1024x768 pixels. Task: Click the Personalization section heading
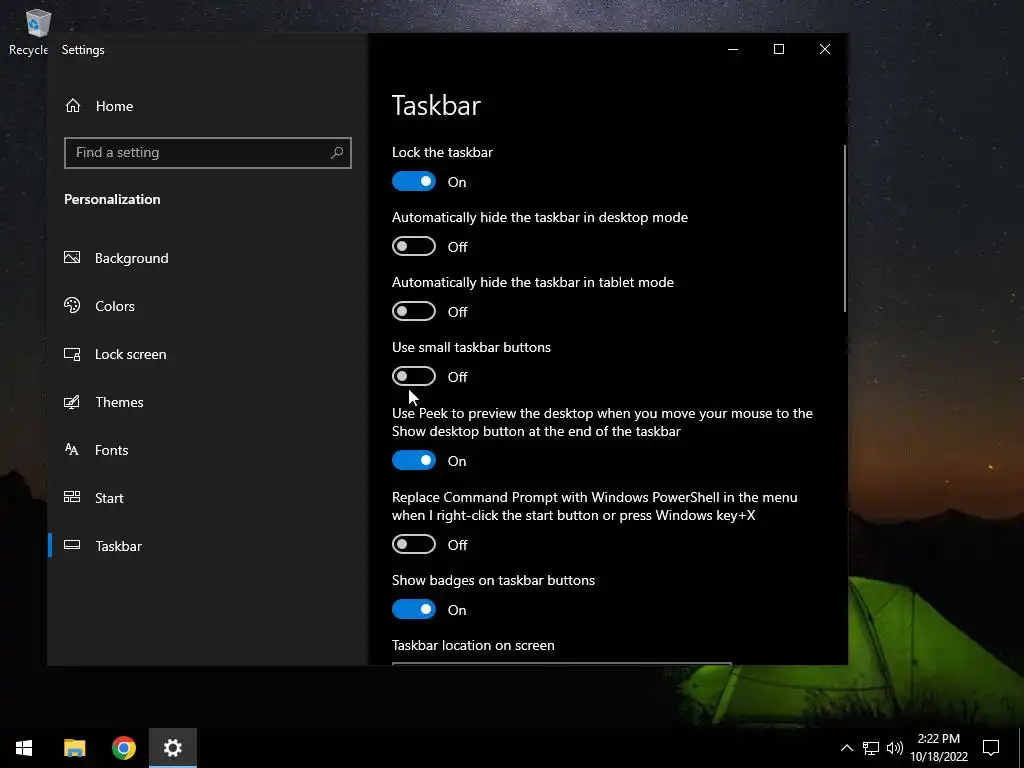coord(112,199)
